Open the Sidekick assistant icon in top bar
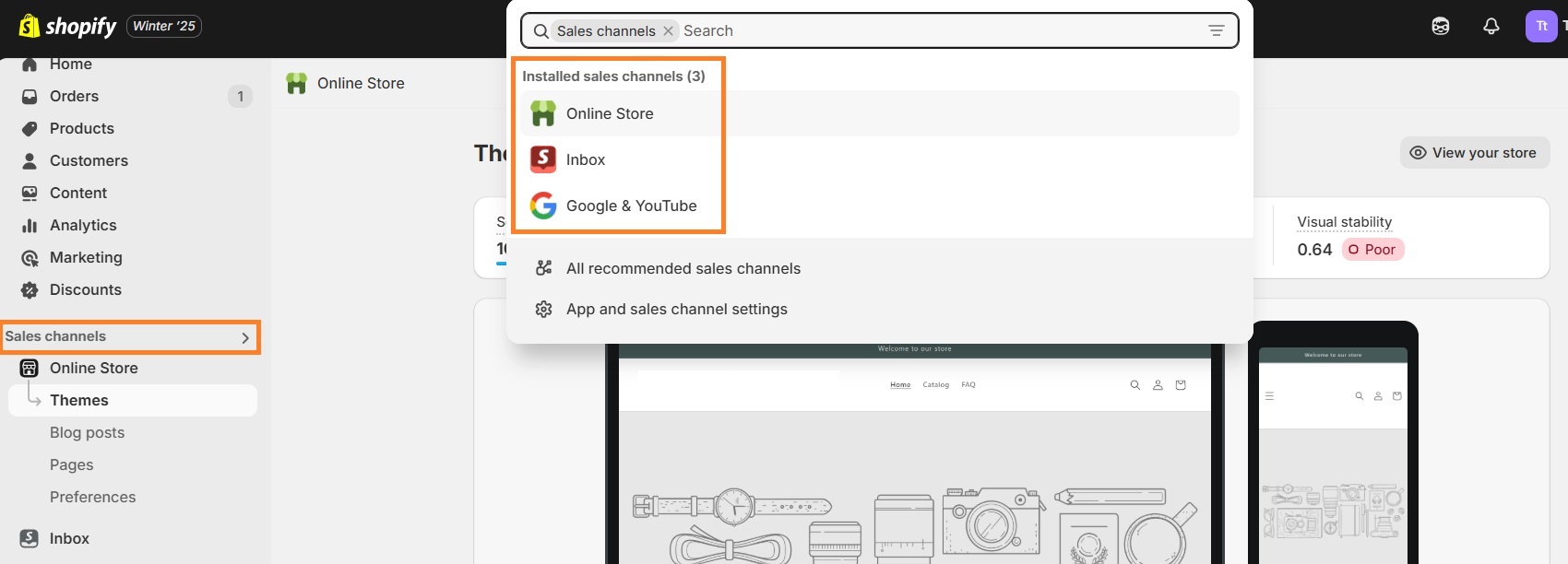Viewport: 1568px width, 564px height. tap(1441, 26)
